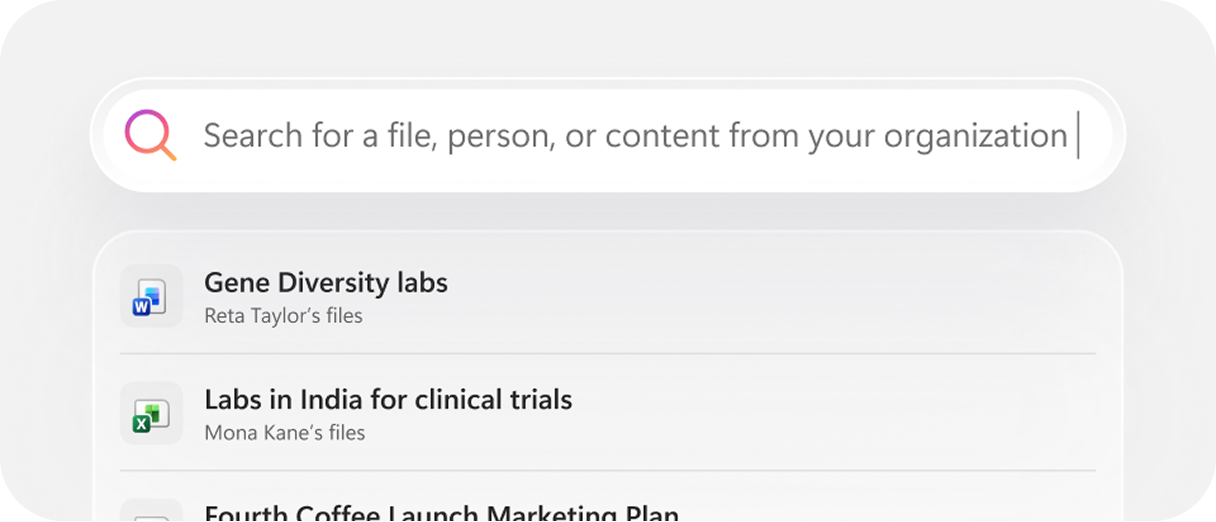Viewport: 1216px width, 522px height.
Task: Click the Reta Taylor's files location text
Action: [x=283, y=316]
